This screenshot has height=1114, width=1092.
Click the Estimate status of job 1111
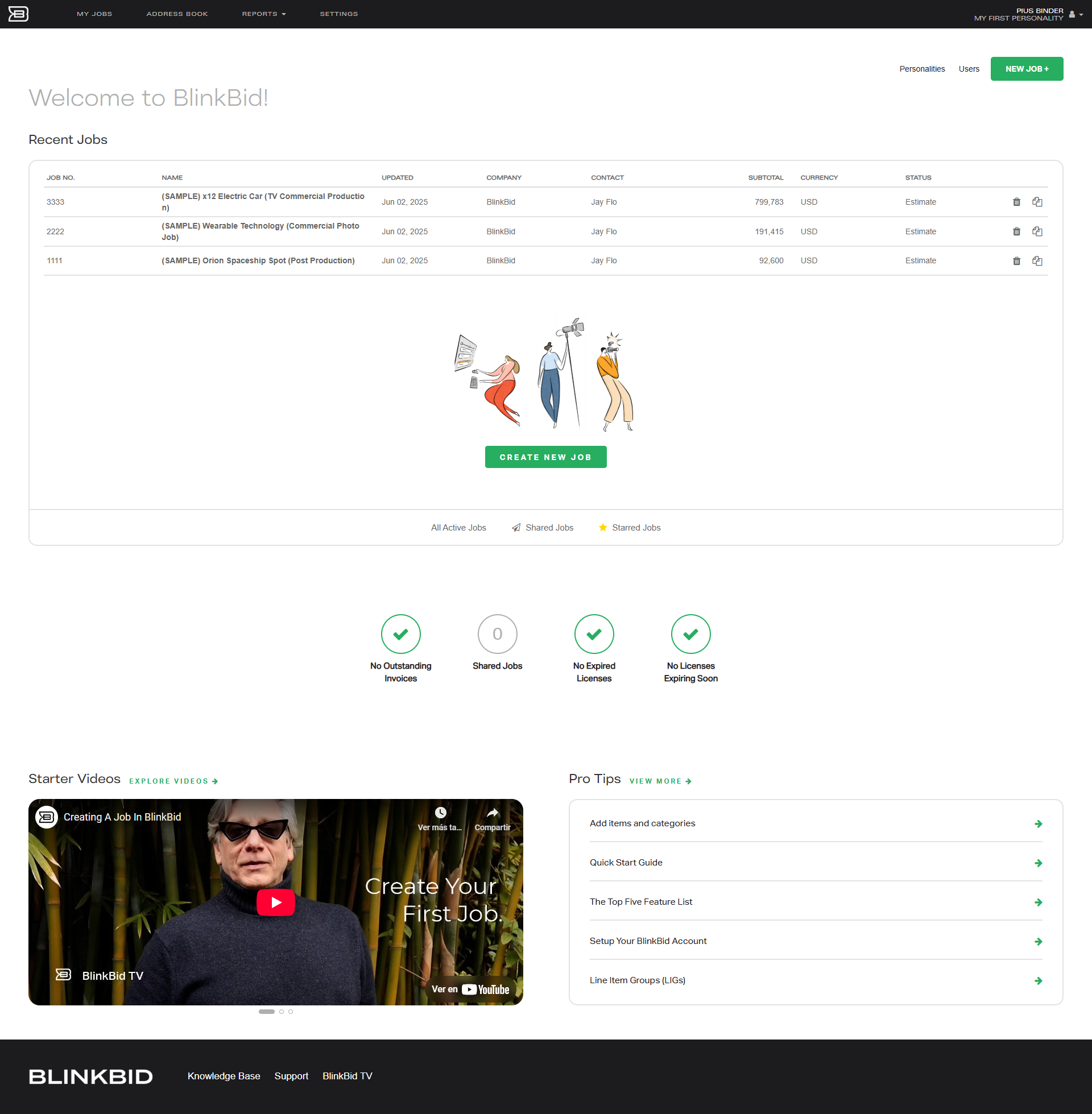tap(920, 261)
